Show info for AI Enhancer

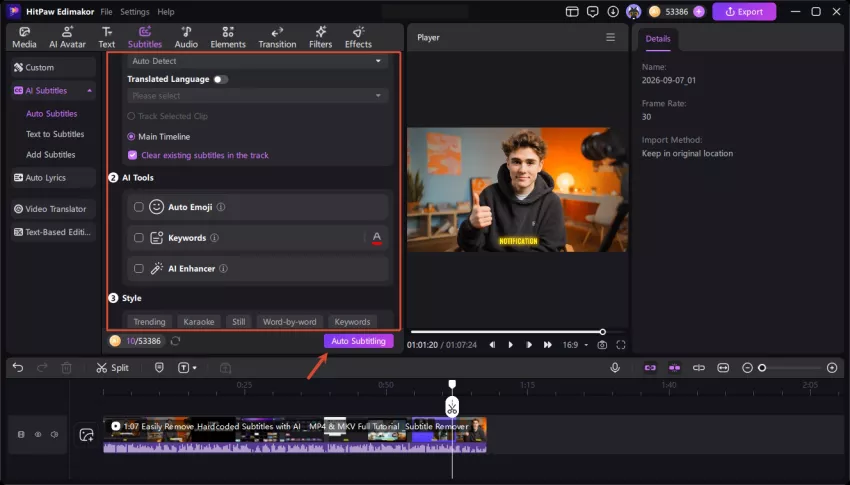click(x=223, y=269)
